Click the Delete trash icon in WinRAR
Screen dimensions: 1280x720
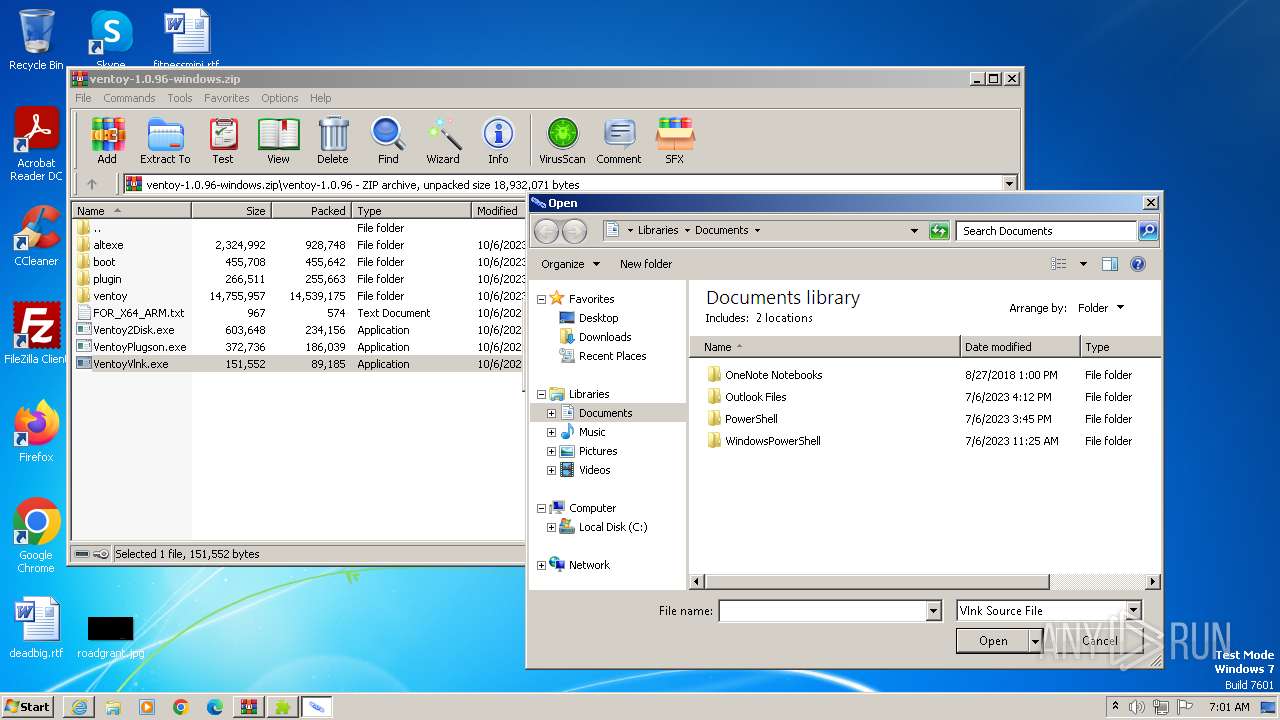(x=333, y=141)
